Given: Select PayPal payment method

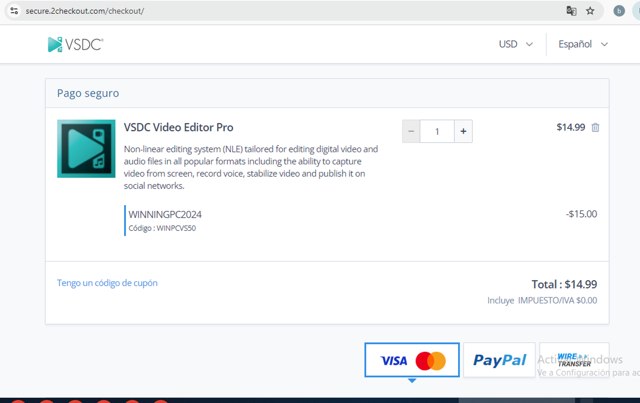Looking at the screenshot, I should [499, 360].
